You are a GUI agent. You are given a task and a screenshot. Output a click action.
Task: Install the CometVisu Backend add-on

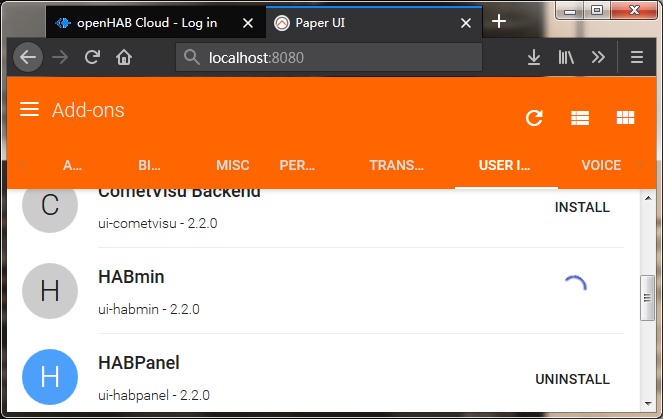582,207
